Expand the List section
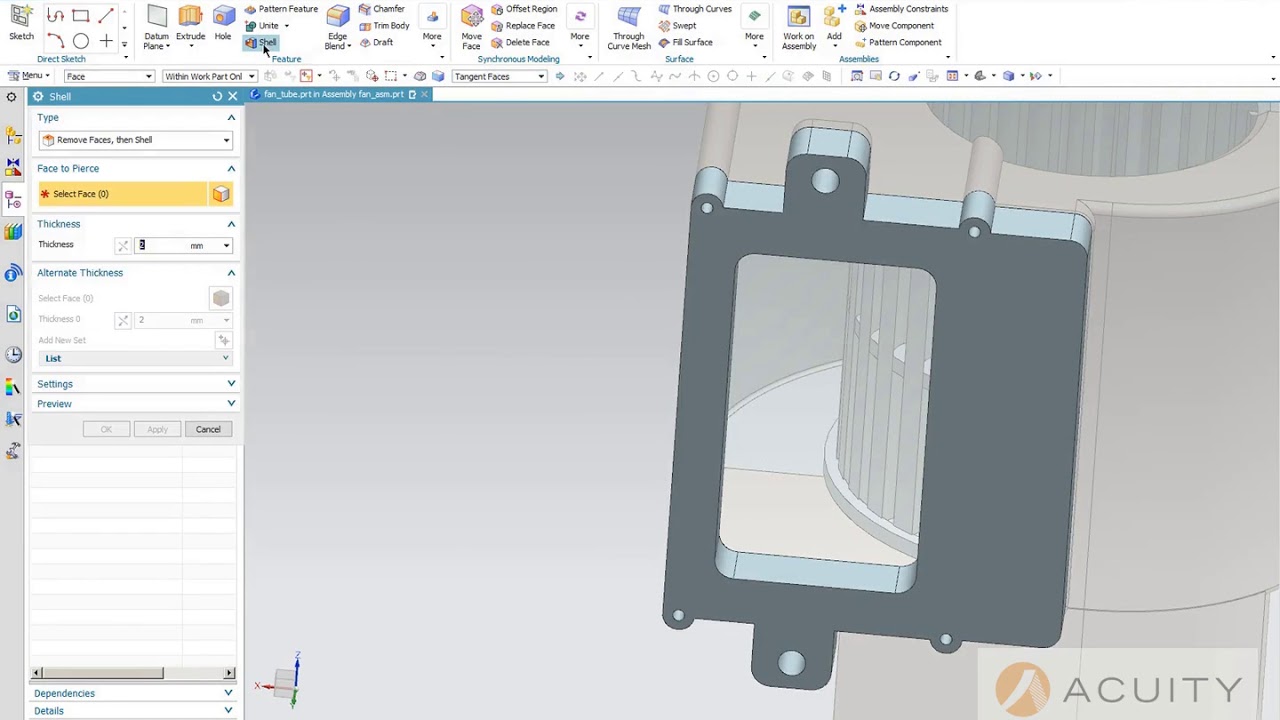The width and height of the screenshot is (1280, 720). pyautogui.click(x=225, y=358)
